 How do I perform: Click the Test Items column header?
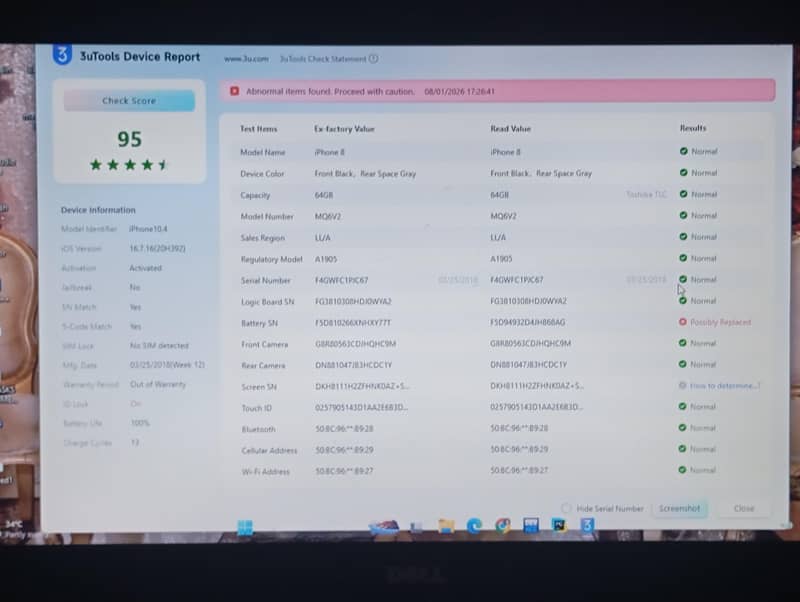(259, 129)
